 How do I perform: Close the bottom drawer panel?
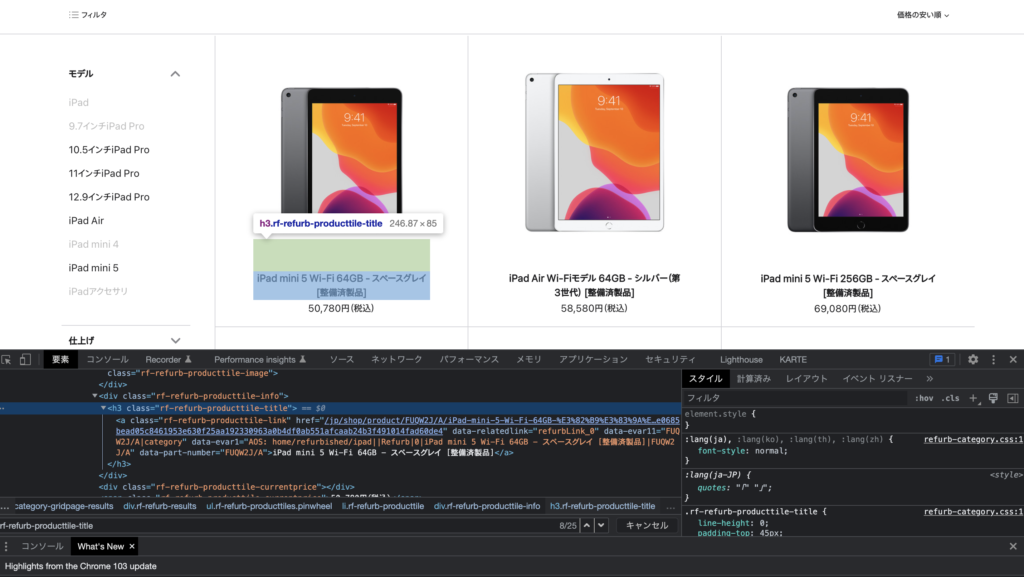click(1013, 546)
